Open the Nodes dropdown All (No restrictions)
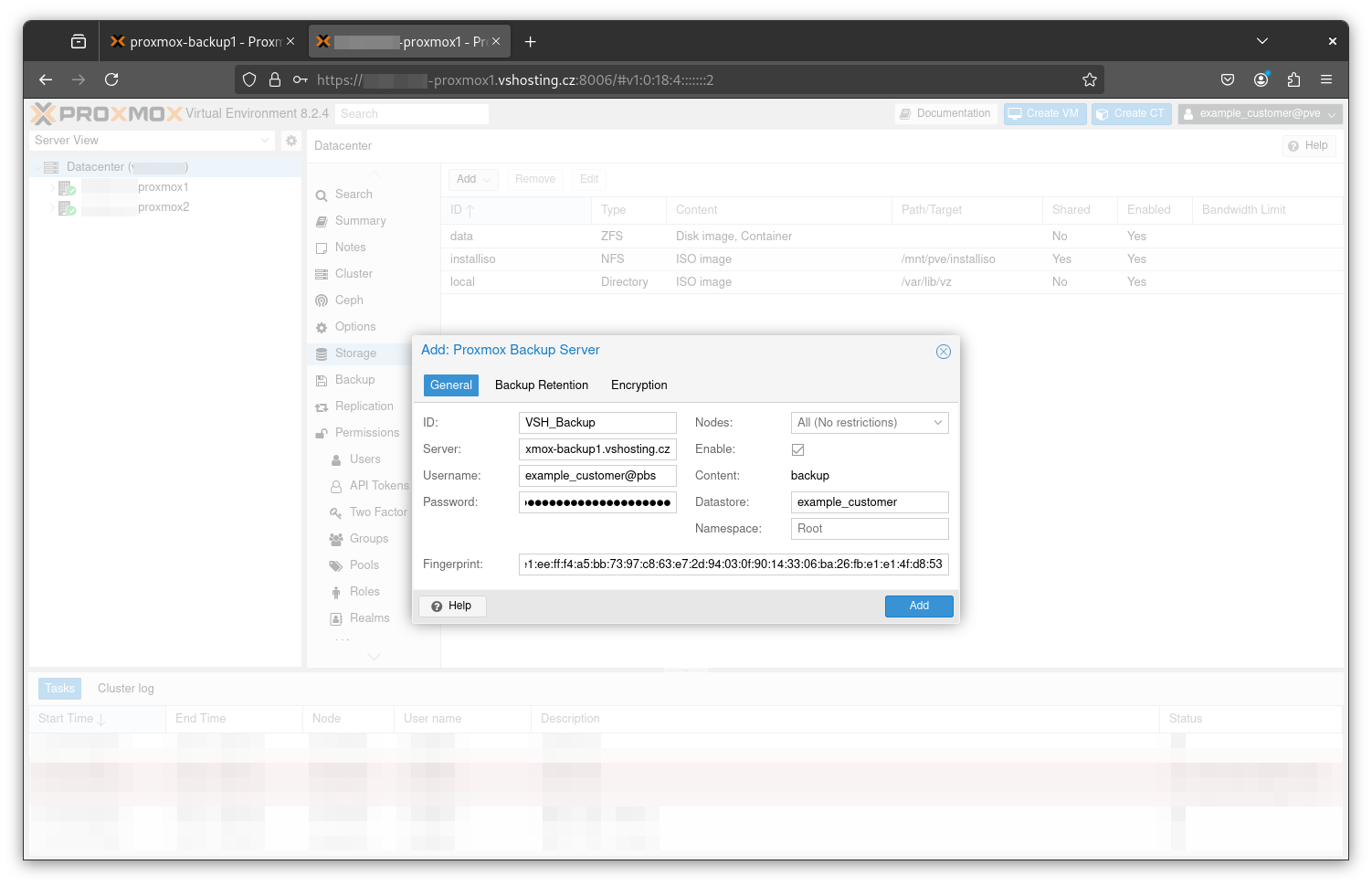1372x886 pixels. [x=870, y=423]
